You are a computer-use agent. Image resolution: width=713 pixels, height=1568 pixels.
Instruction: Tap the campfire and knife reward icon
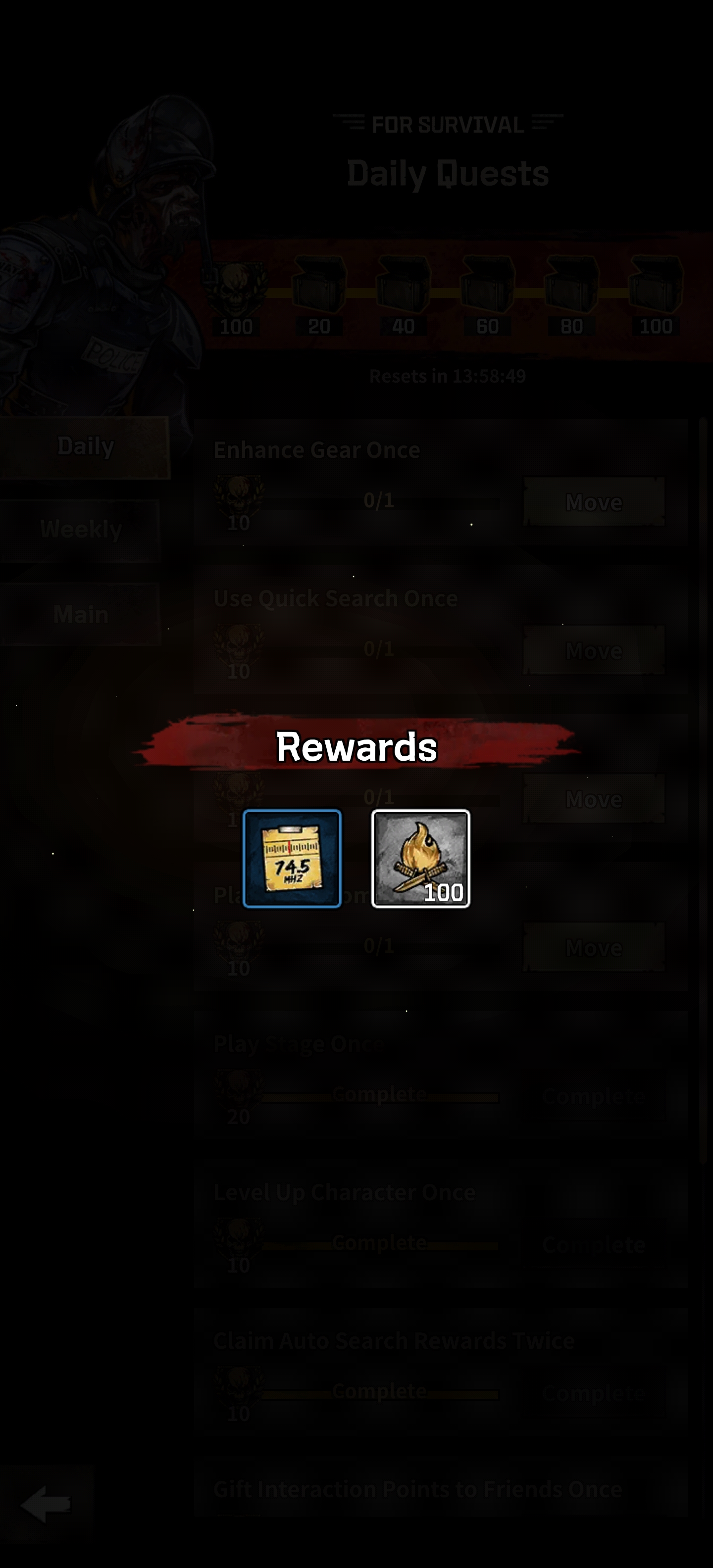420,858
